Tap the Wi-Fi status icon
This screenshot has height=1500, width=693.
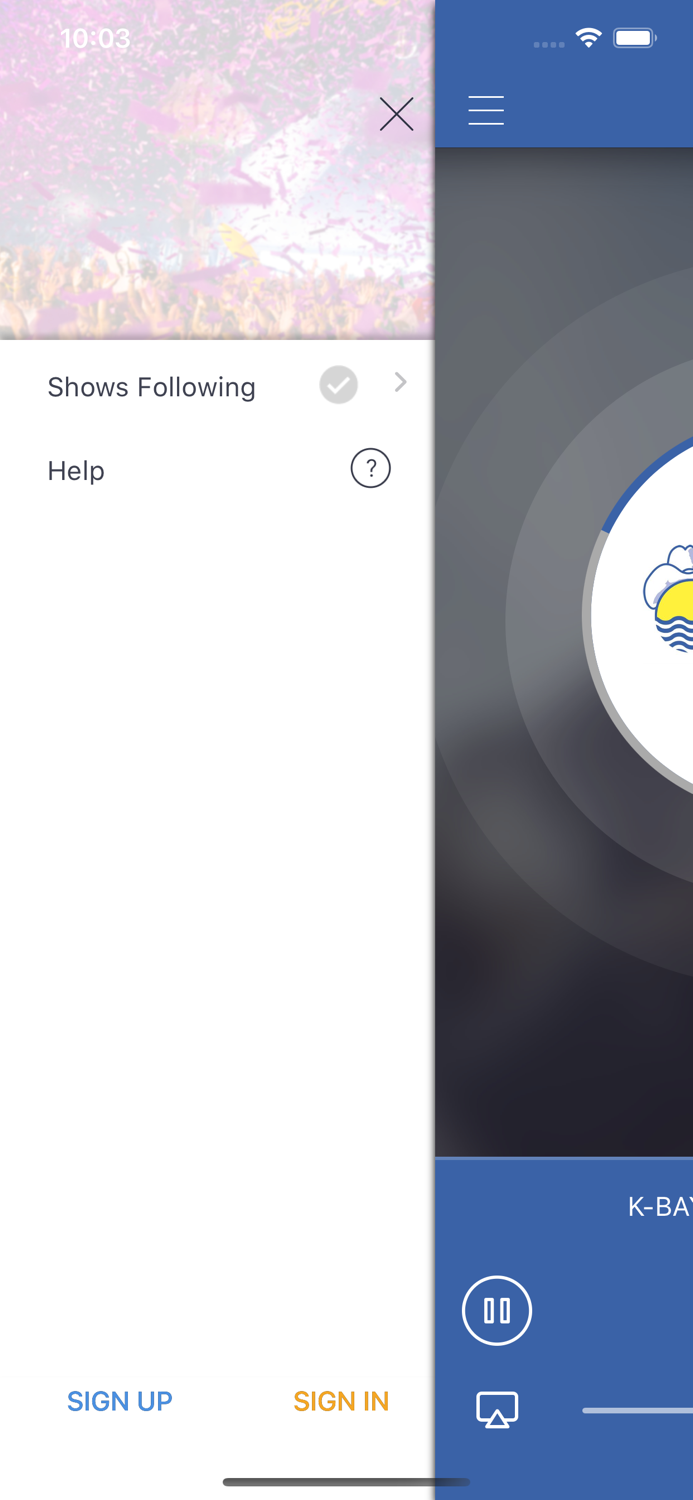(589, 39)
